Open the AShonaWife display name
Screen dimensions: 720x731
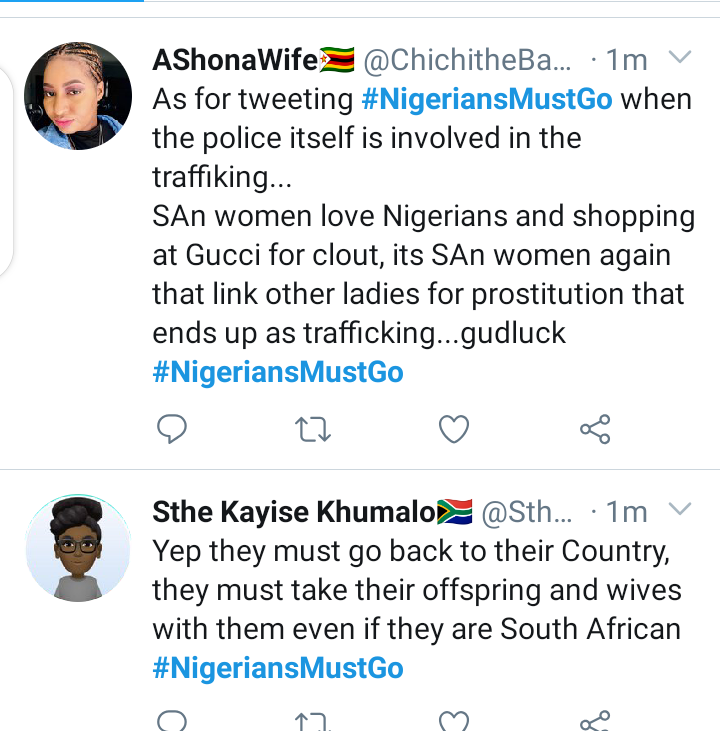point(235,60)
